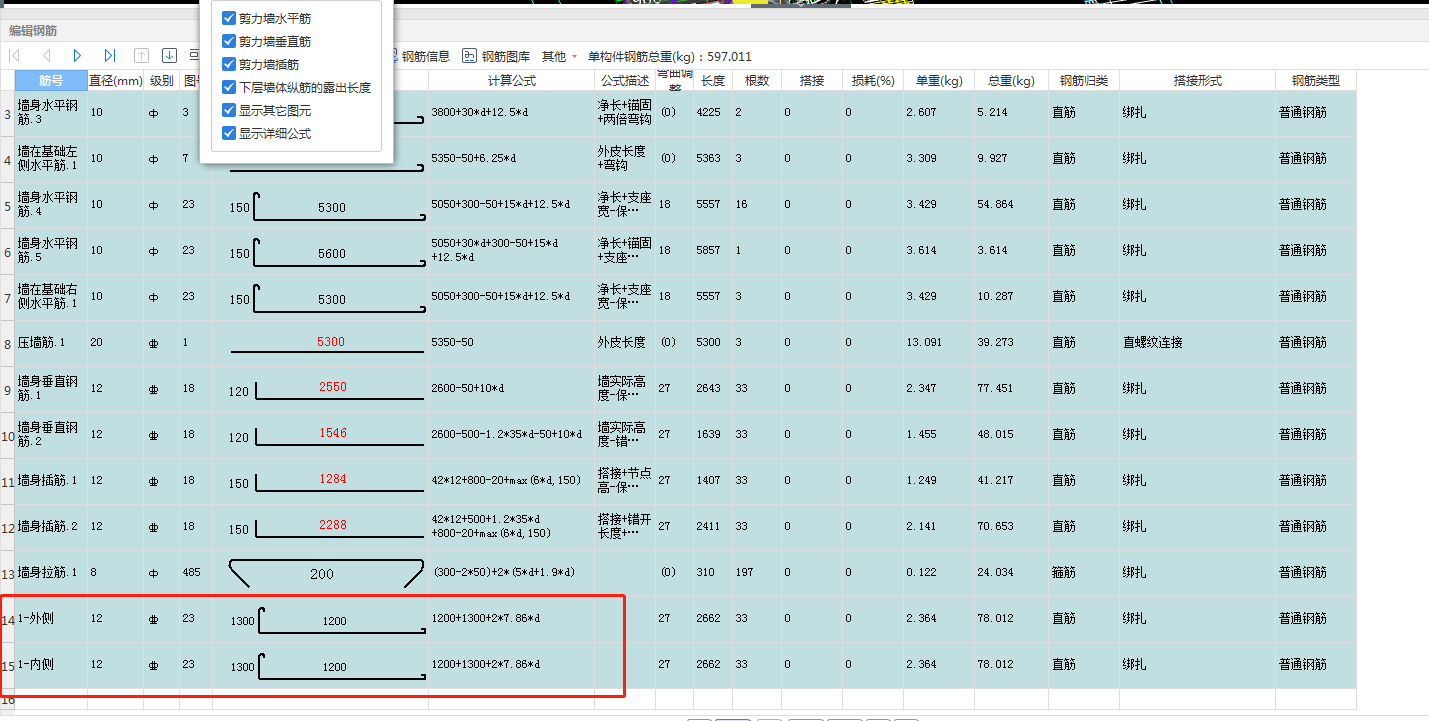
Task: Open 钢筋图库 rebar library
Action: 496,56
